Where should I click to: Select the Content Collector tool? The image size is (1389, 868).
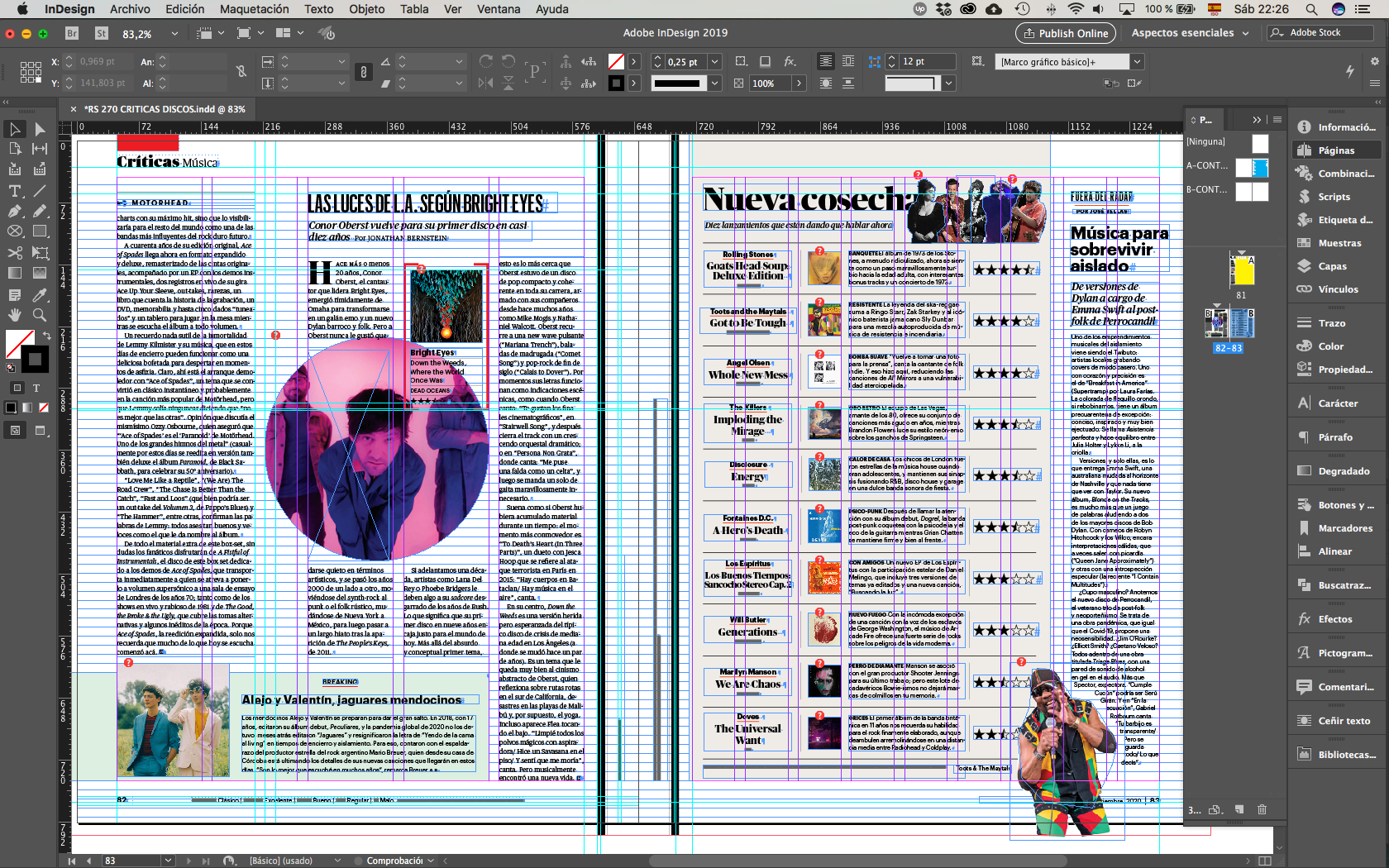14,169
